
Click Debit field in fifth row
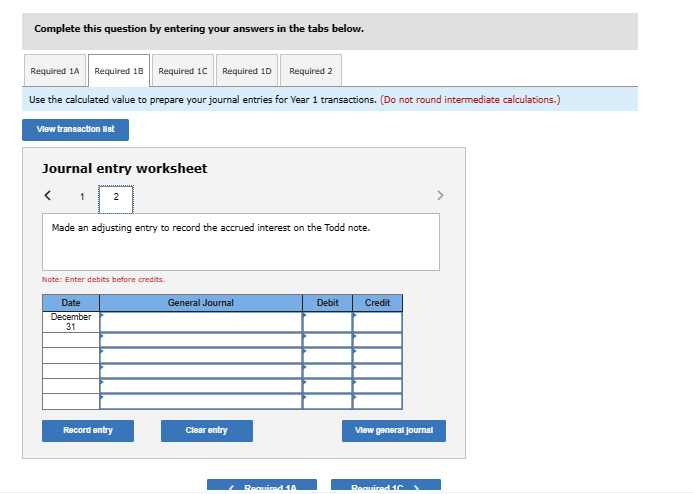coord(327,386)
